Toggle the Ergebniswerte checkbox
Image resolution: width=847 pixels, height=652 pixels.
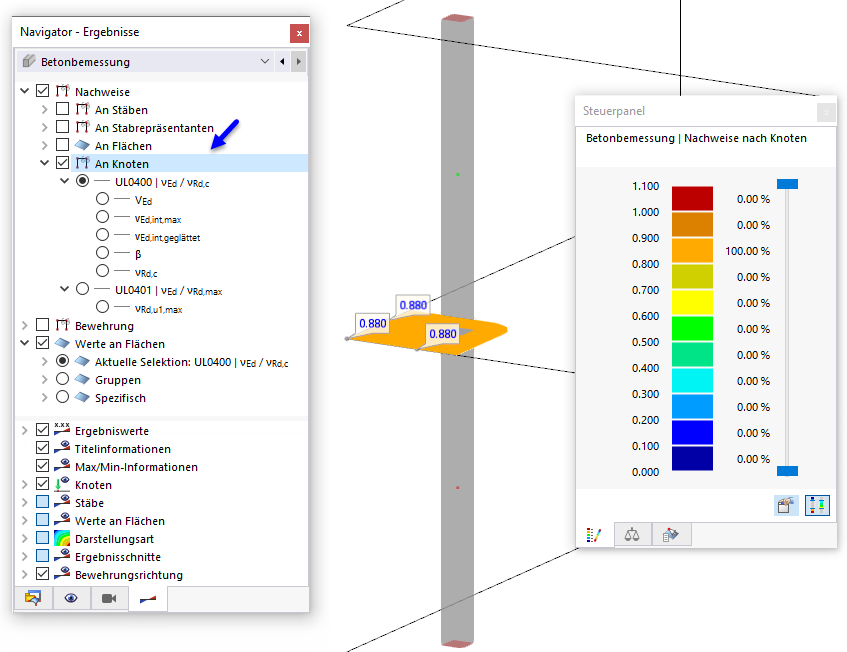click(42, 430)
